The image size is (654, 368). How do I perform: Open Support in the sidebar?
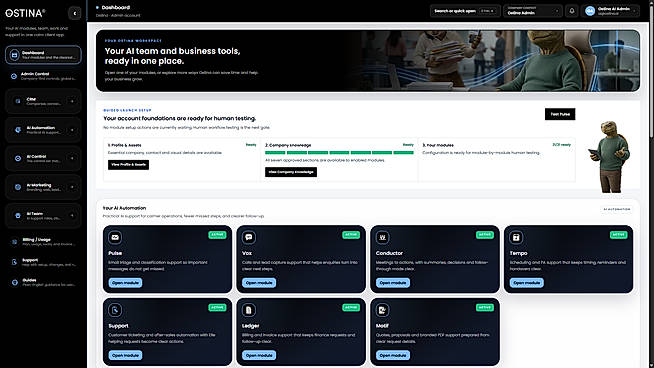43,262
